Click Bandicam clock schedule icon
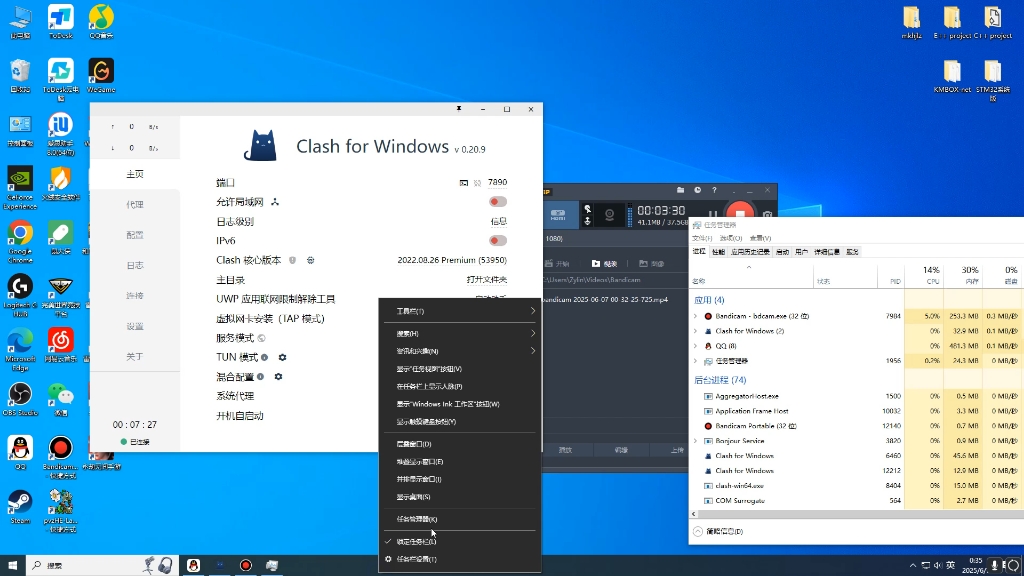The height and width of the screenshot is (576, 1024). (x=697, y=190)
